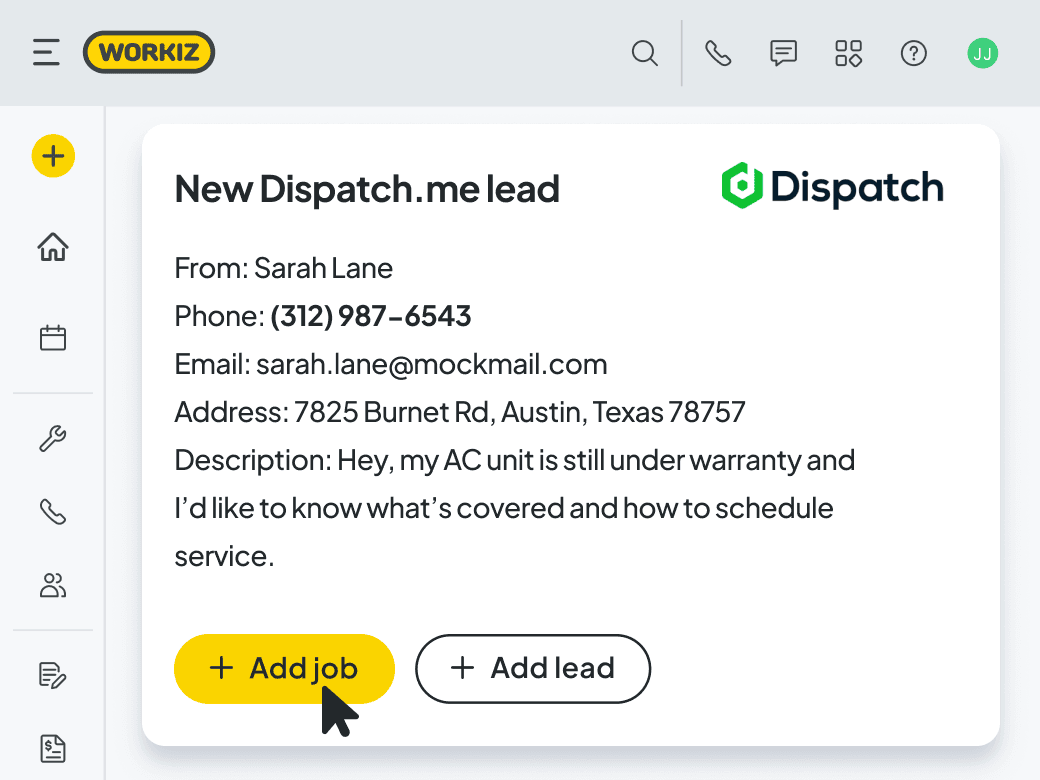This screenshot has width=1040, height=780.
Task: Click the phone number (312) 987-6543
Action: [x=370, y=316]
